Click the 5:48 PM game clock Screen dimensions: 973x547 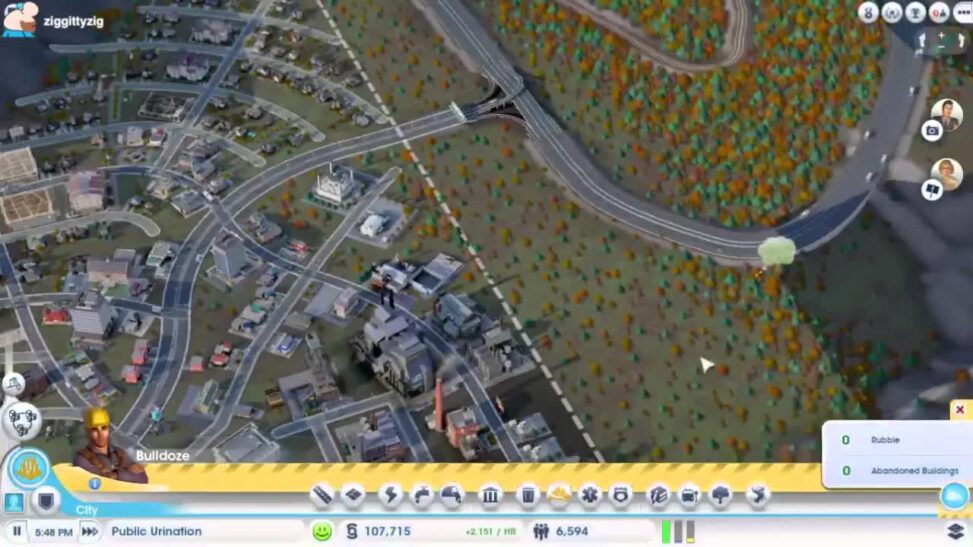pos(53,532)
